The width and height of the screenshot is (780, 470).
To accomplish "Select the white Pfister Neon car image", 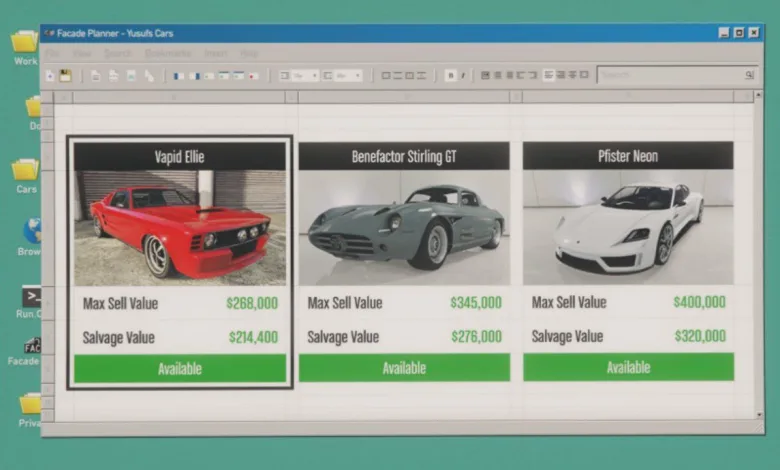I will (x=628, y=227).
